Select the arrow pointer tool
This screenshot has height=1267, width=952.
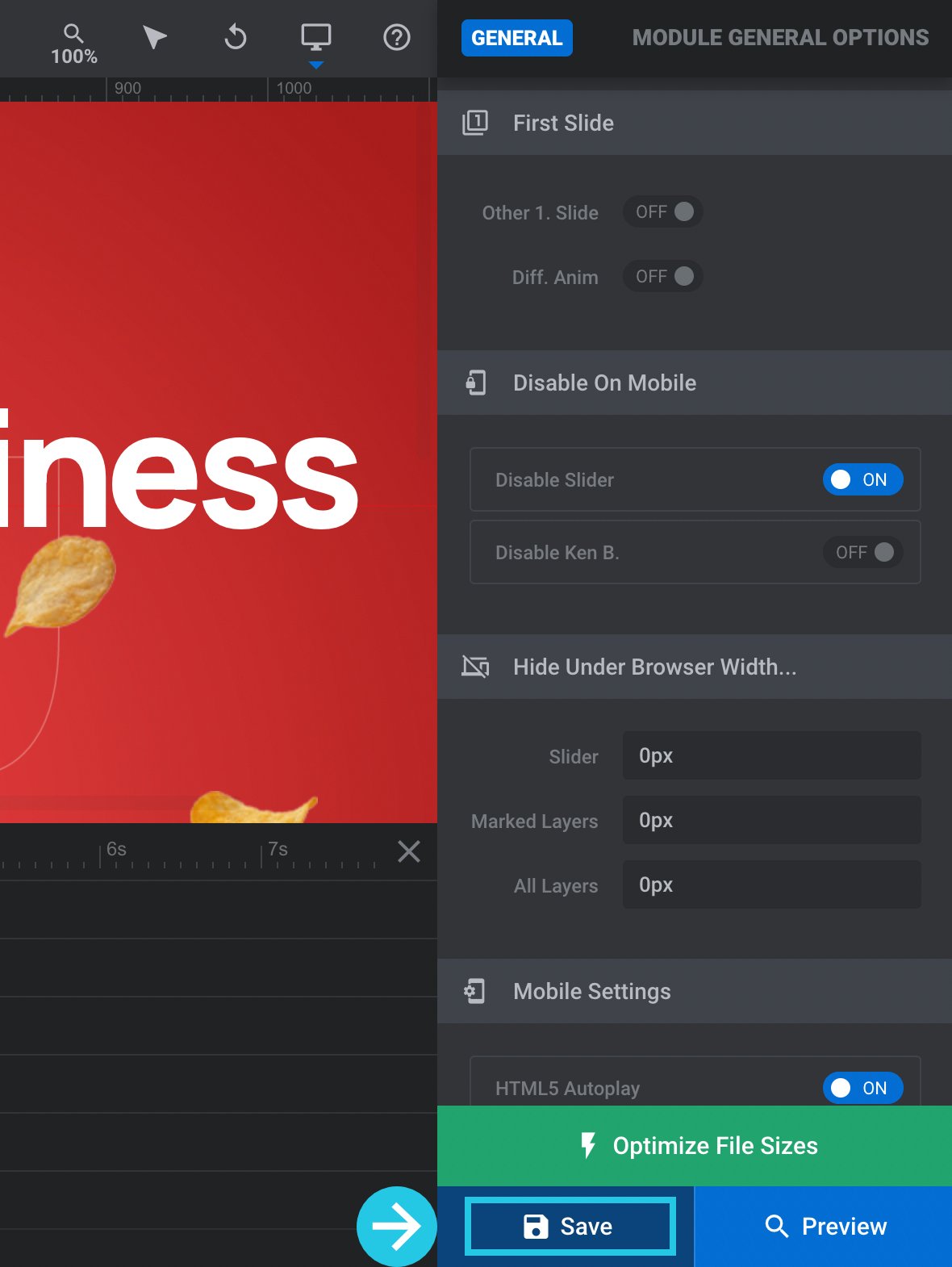pos(154,37)
